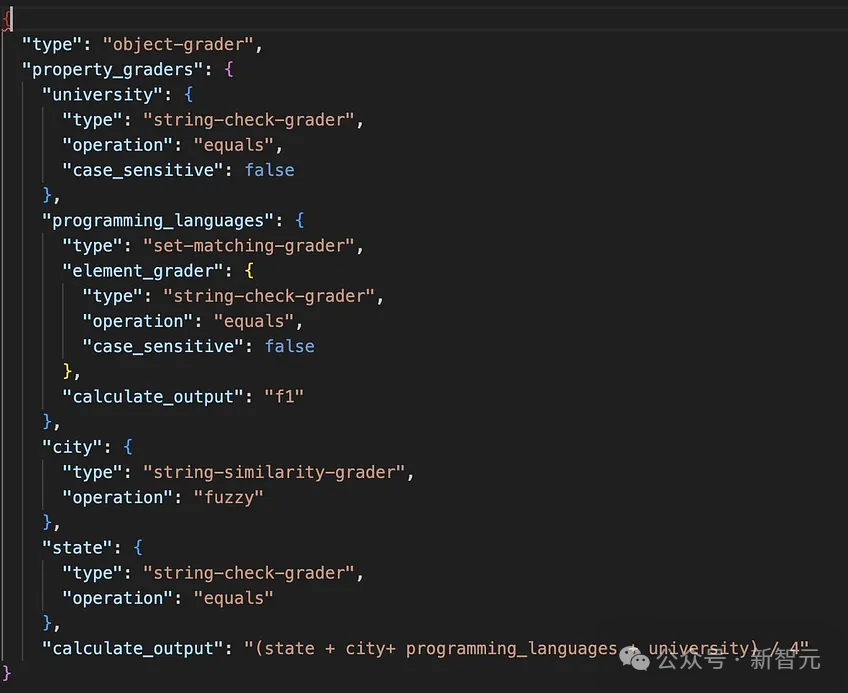This screenshot has height=693, width=848.
Task: Click the "fuzzy" operation value
Action: (228, 497)
